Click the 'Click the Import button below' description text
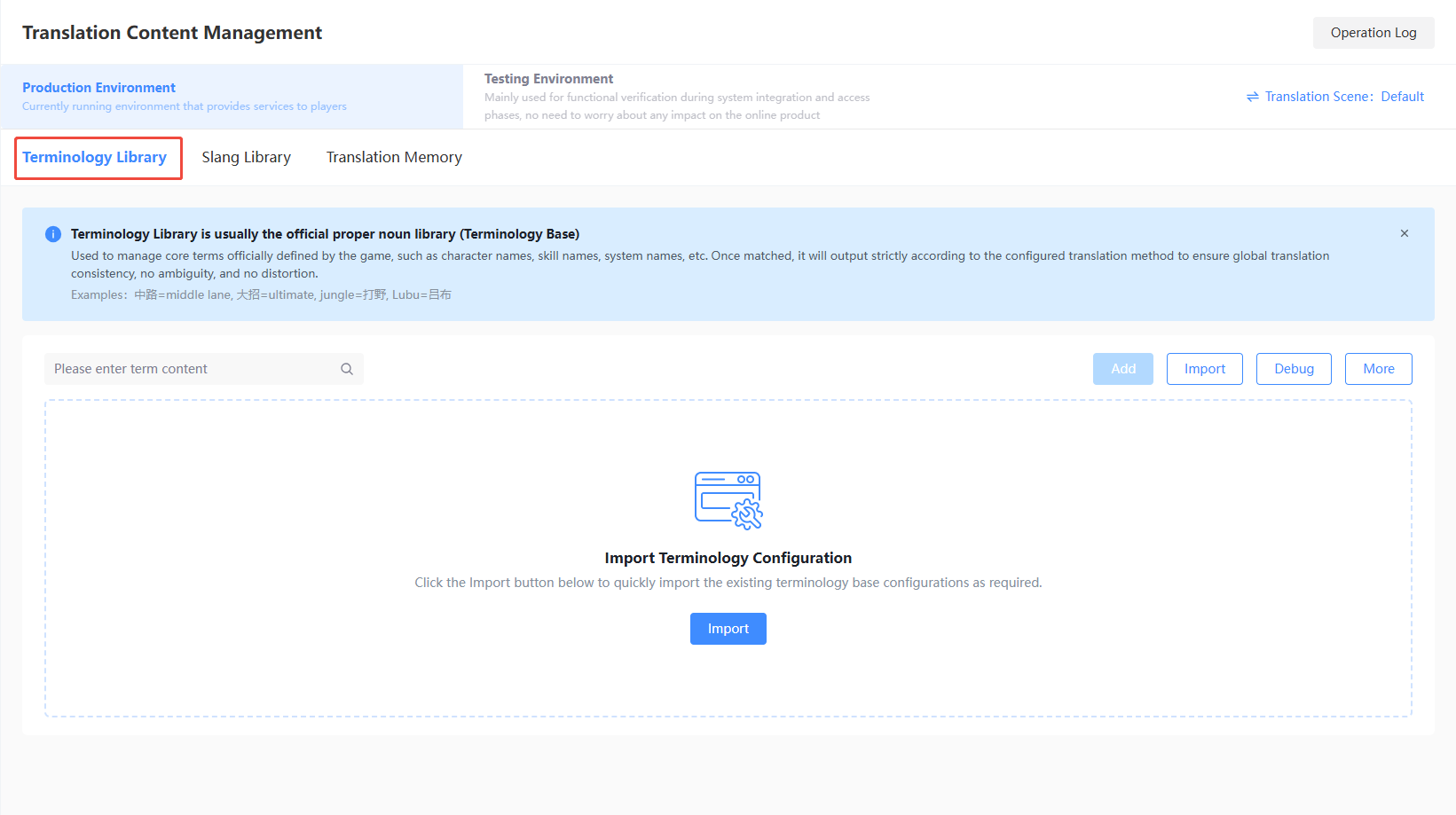1456x815 pixels. tap(728, 583)
